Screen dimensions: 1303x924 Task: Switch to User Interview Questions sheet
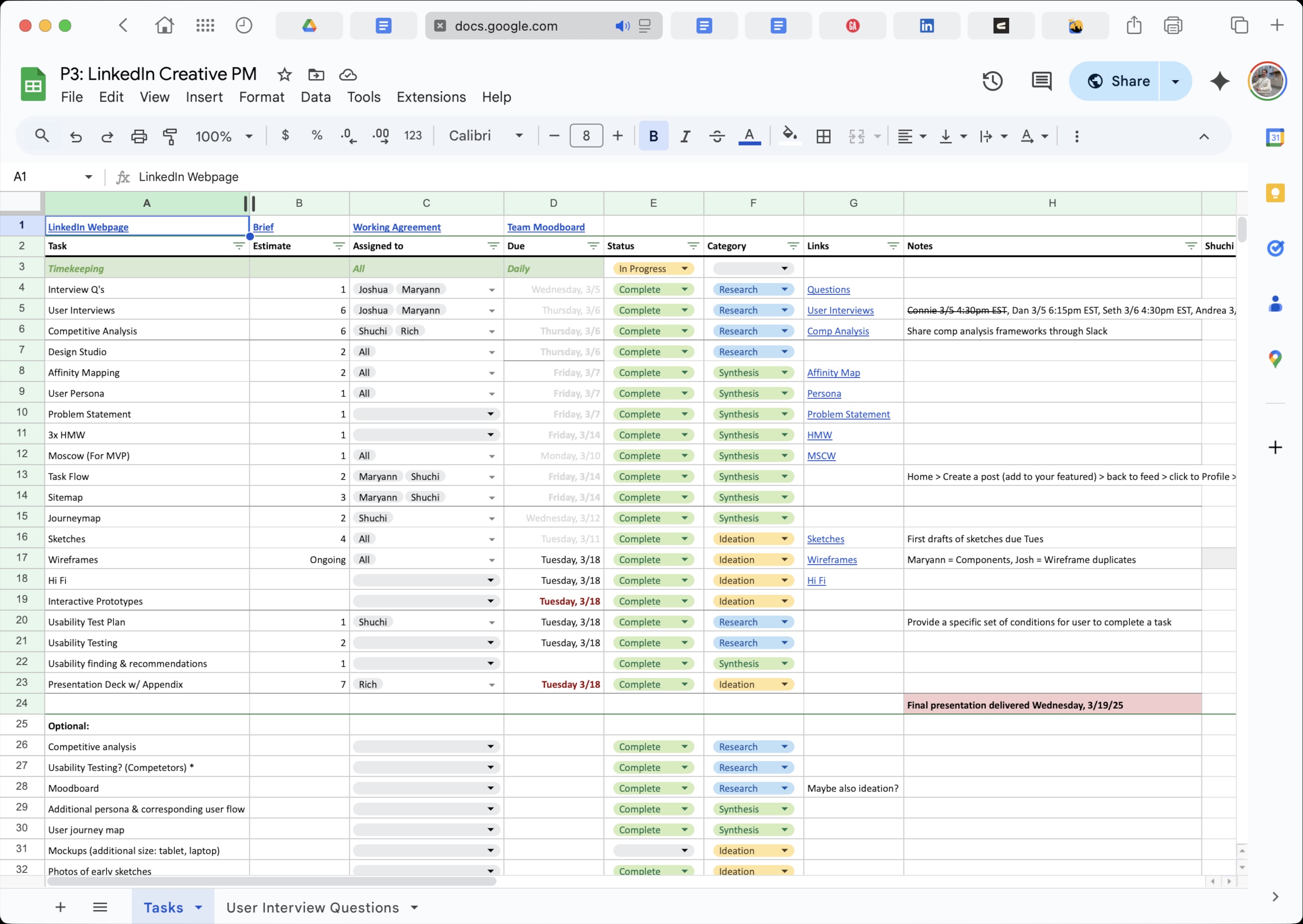[x=313, y=908]
